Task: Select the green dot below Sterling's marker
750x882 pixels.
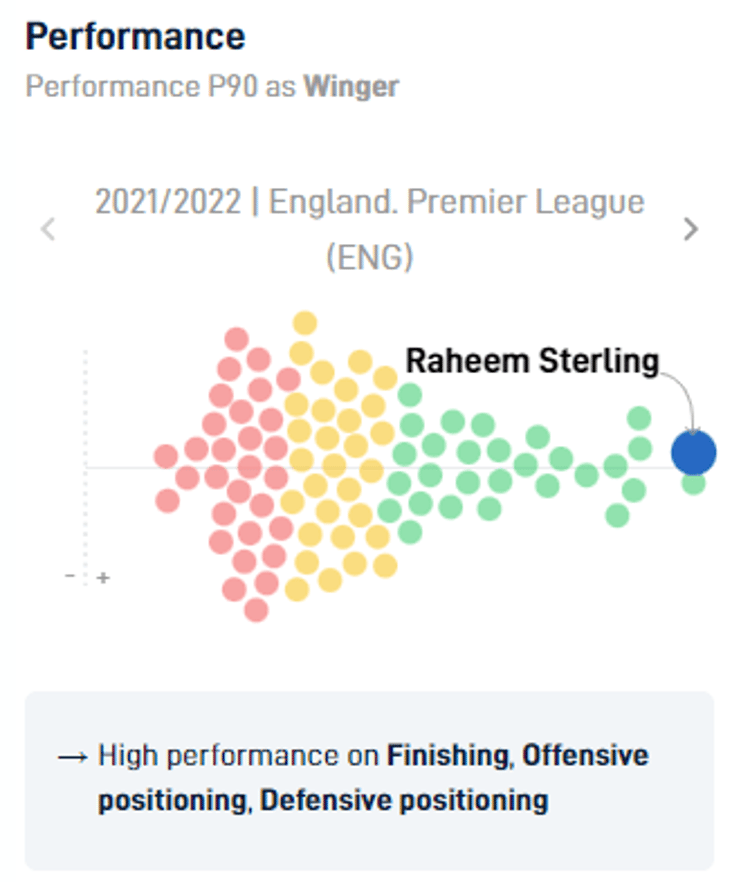Action: [694, 487]
